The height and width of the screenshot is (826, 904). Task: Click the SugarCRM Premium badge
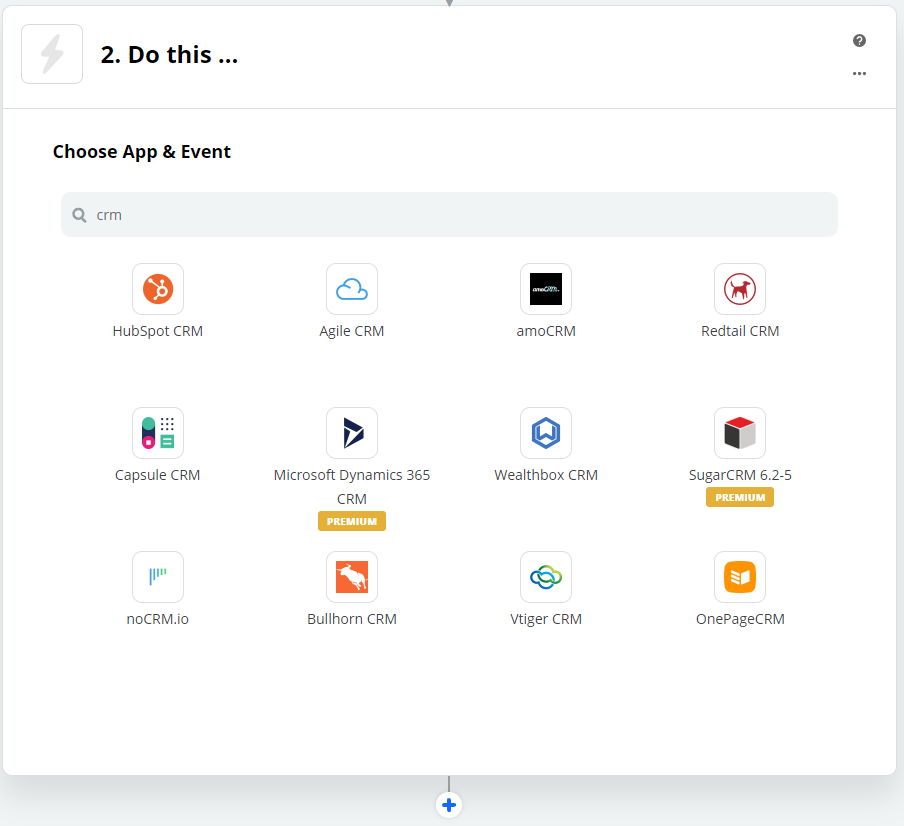740,497
